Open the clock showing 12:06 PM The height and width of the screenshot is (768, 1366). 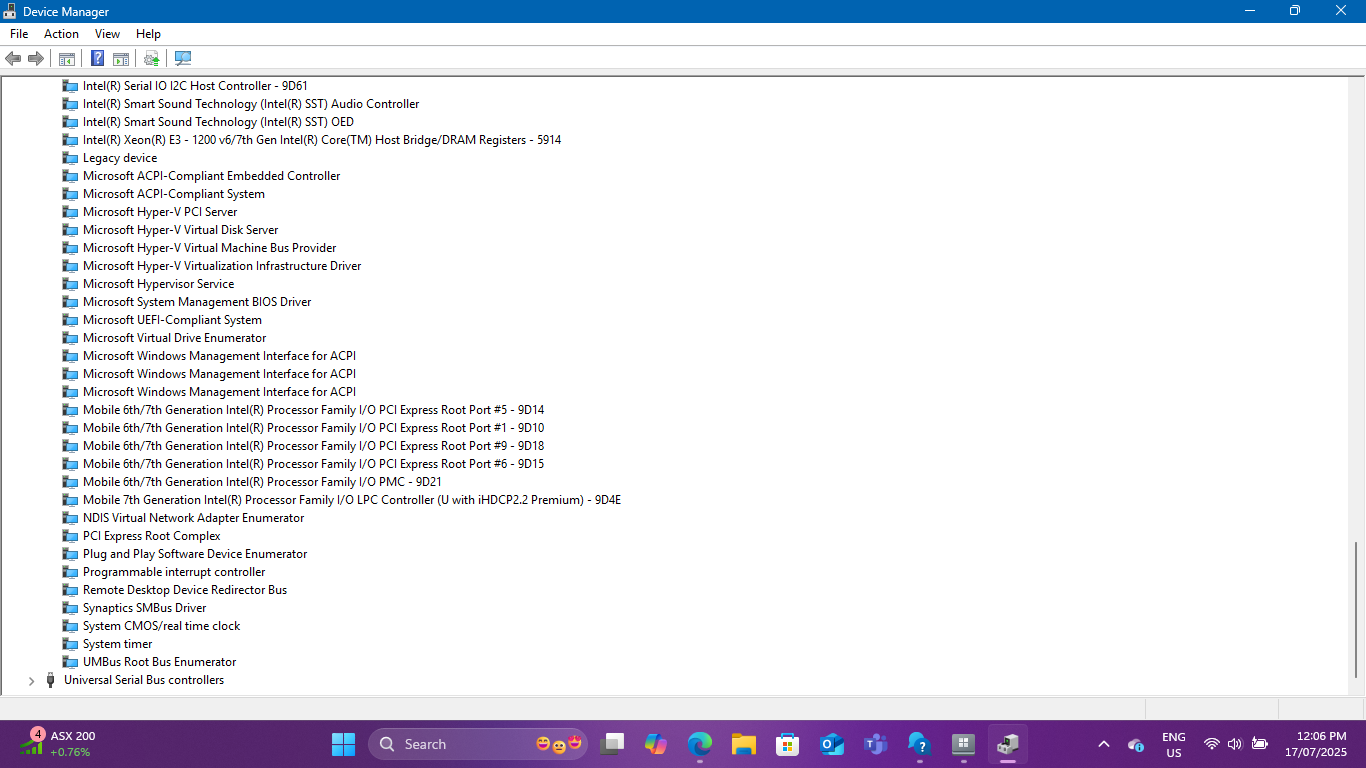pos(1316,744)
